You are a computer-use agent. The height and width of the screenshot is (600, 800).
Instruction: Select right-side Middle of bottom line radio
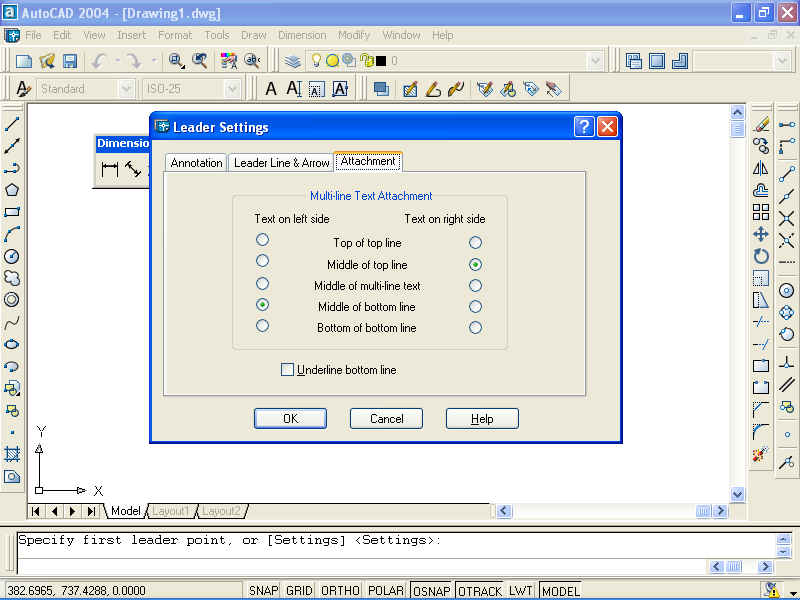[475, 306]
